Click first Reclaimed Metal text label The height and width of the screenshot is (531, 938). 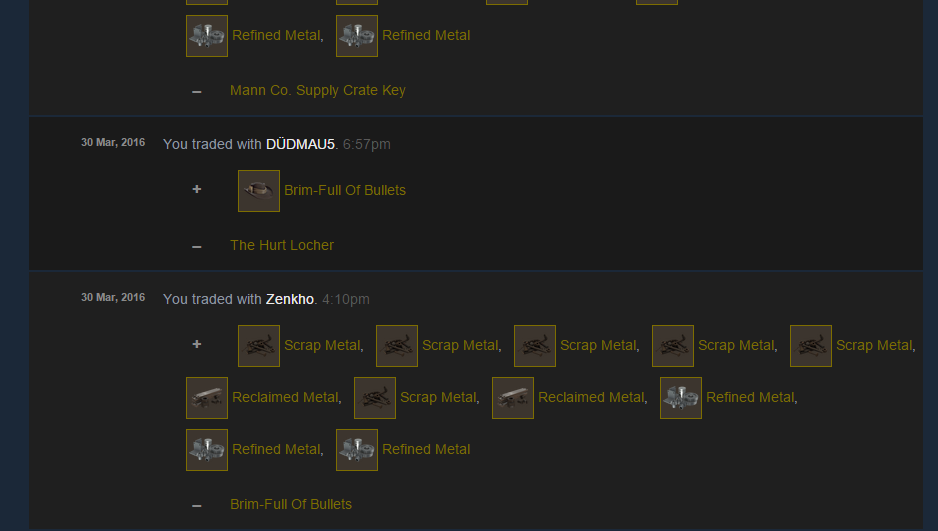285,397
